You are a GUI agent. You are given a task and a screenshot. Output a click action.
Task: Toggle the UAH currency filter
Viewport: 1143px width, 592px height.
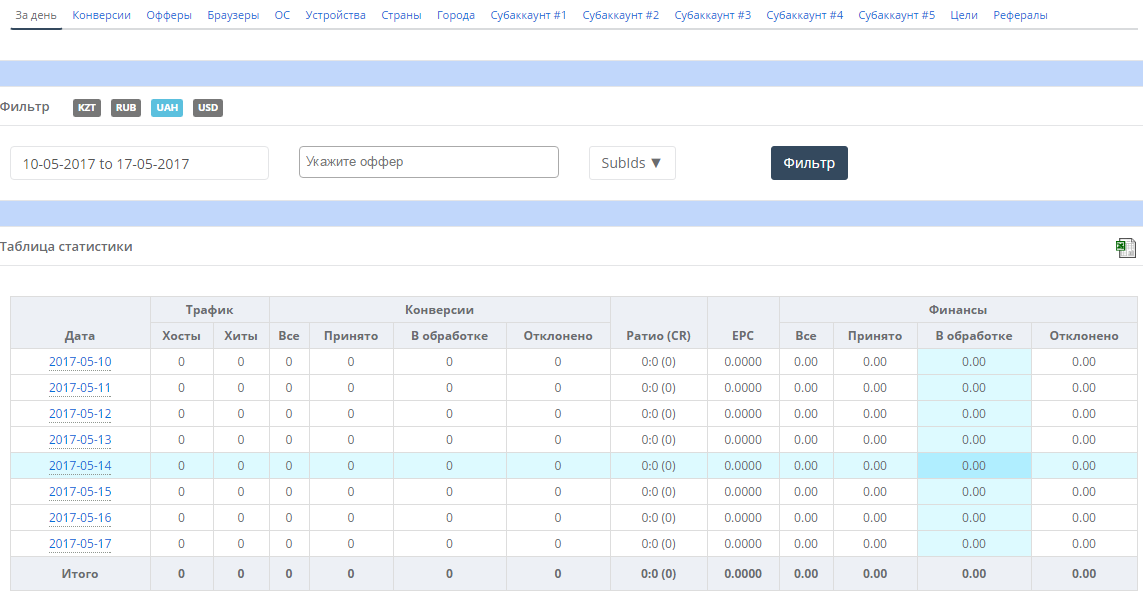tap(167, 108)
